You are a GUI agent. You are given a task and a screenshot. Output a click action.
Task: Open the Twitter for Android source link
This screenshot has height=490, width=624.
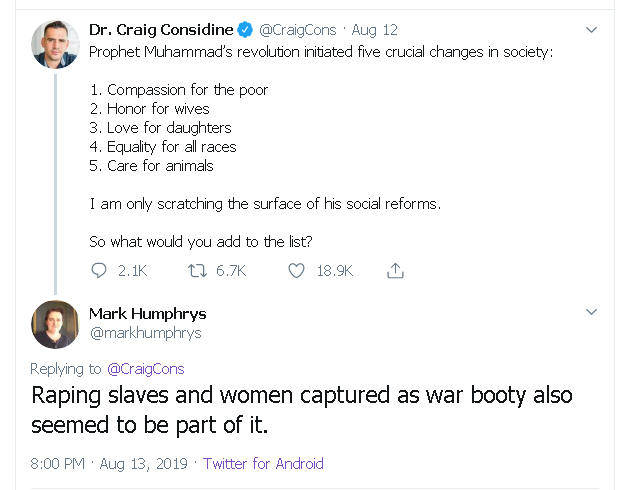pos(263,463)
